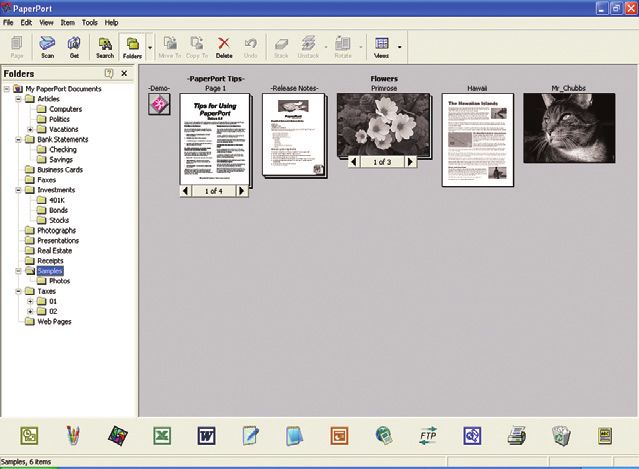
Task: Click the Scan toolbar icon
Action: (x=47, y=47)
